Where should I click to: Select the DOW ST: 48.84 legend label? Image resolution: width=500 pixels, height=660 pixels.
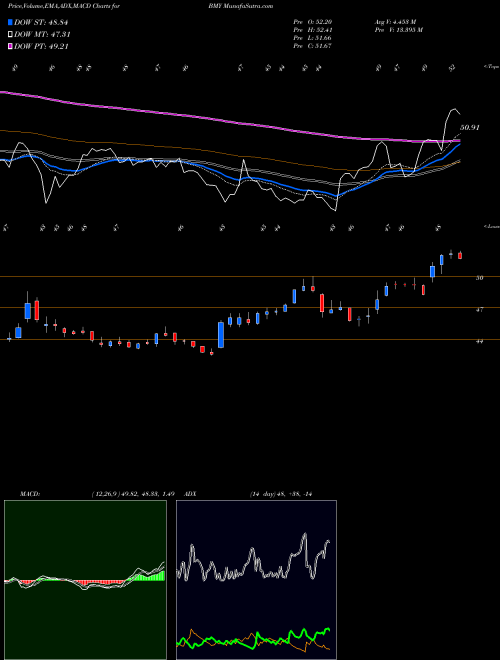point(41,22)
